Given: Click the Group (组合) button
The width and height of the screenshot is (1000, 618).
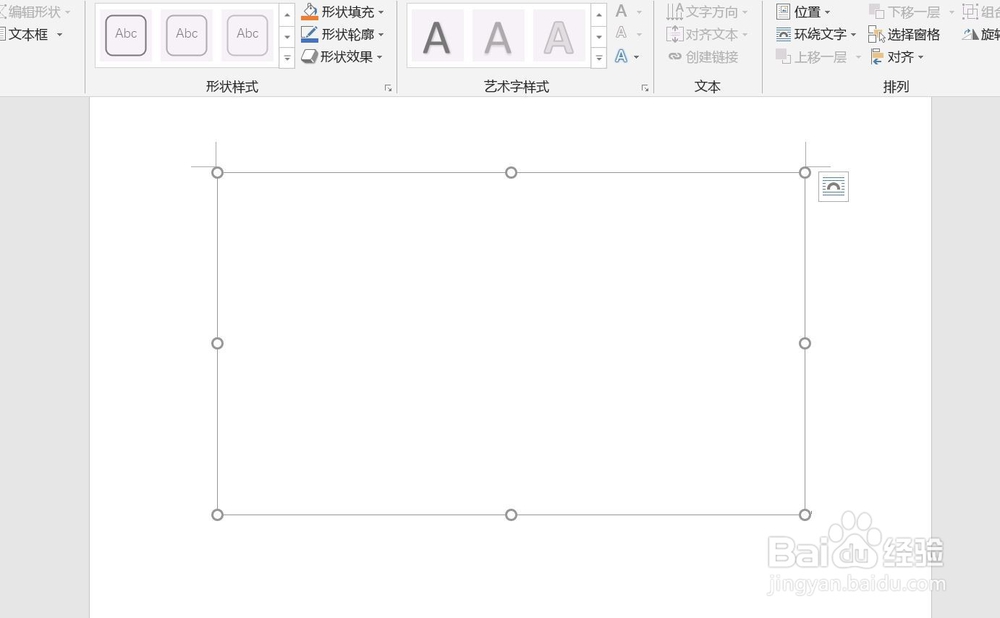Looking at the screenshot, I should tap(981, 12).
